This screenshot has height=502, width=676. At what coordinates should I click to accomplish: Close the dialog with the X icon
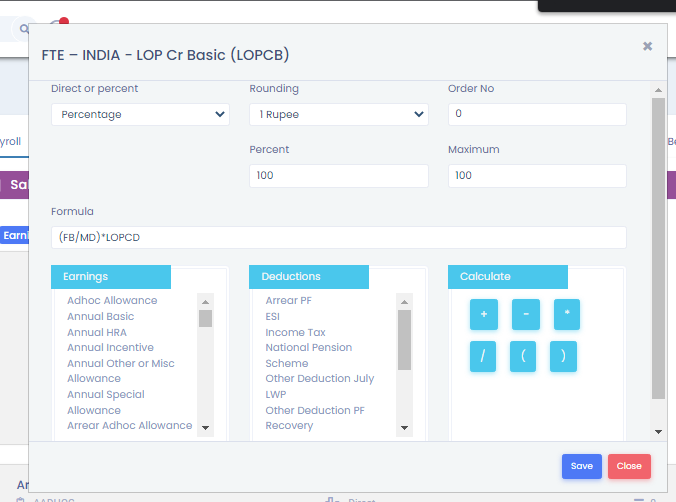(x=647, y=46)
